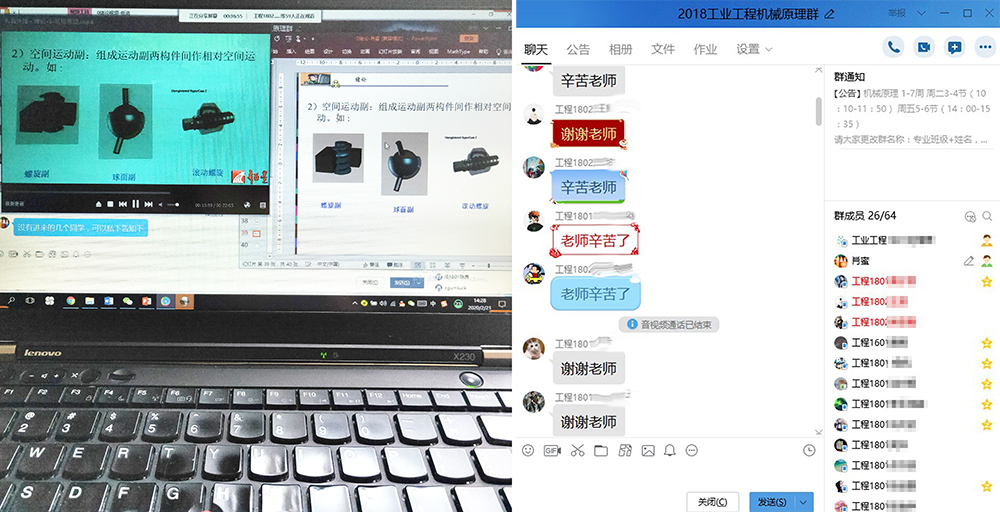Go to previous track in the media player
Image resolution: width=1000 pixels, height=512 pixels.
tap(122, 205)
